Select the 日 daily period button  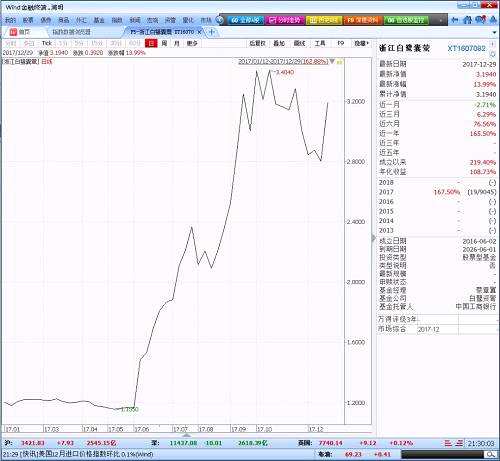[151, 43]
